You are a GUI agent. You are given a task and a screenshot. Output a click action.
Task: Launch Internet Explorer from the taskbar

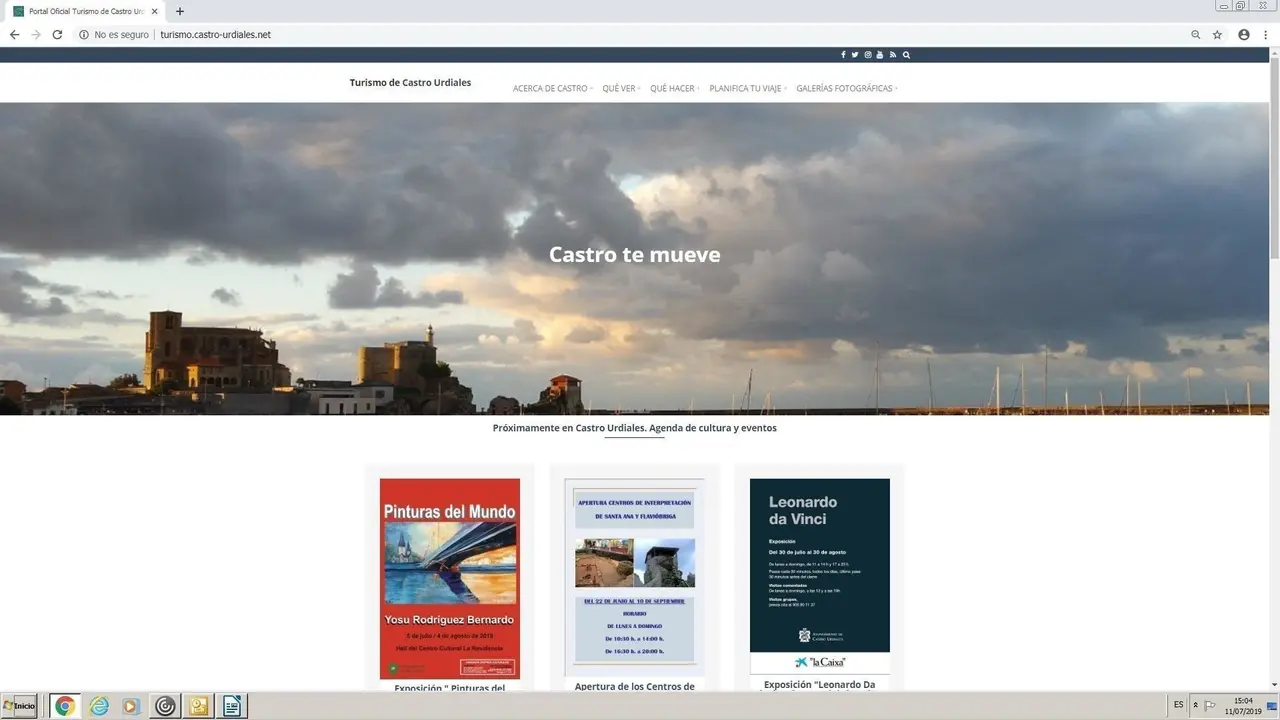click(99, 706)
